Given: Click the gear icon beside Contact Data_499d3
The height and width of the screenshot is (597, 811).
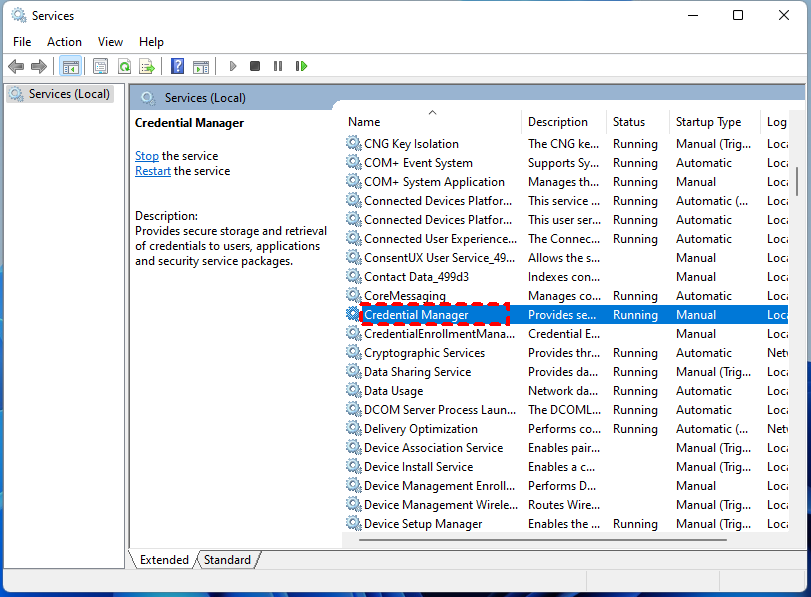Looking at the screenshot, I should point(354,276).
